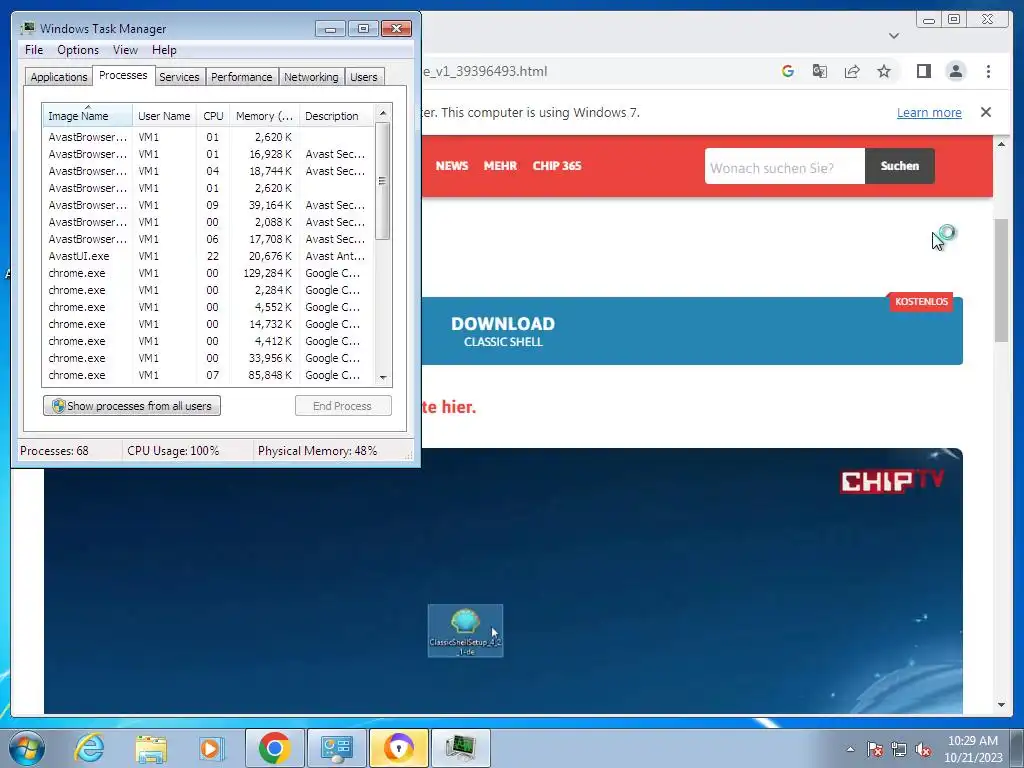Open Action Center flag tray icon

[x=875, y=749]
